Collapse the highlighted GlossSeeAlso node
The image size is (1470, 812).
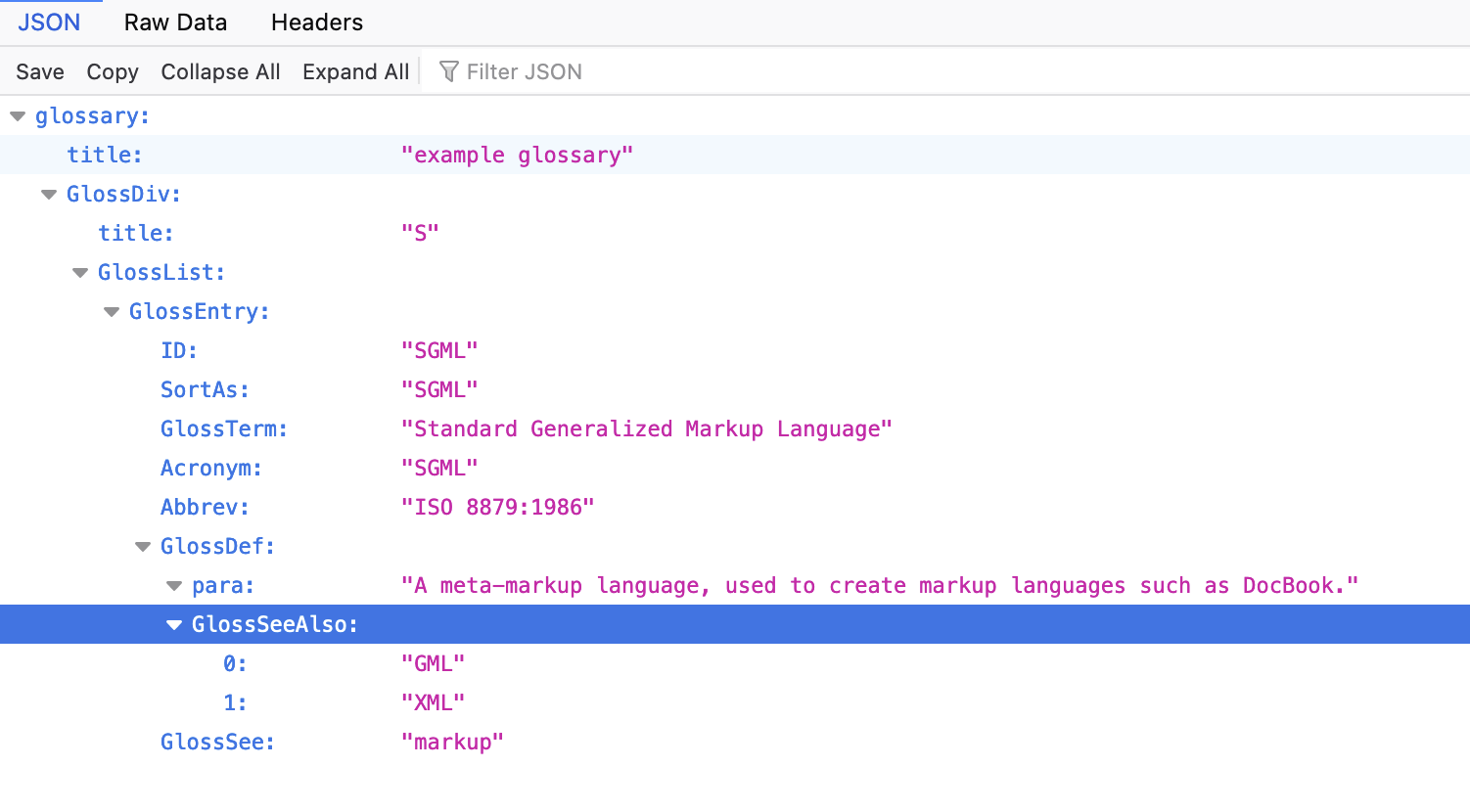[173, 623]
